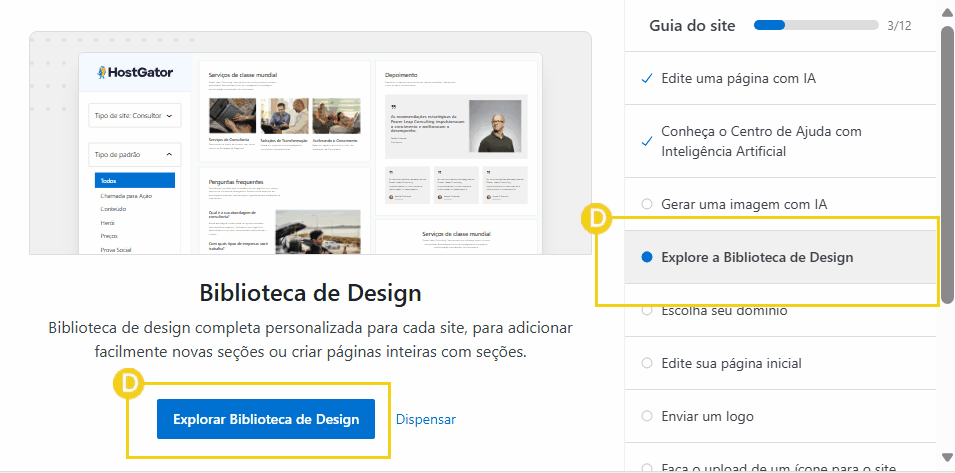
Task: Open the Escolha seu domínio step
Action: pyautogui.click(x=780, y=310)
